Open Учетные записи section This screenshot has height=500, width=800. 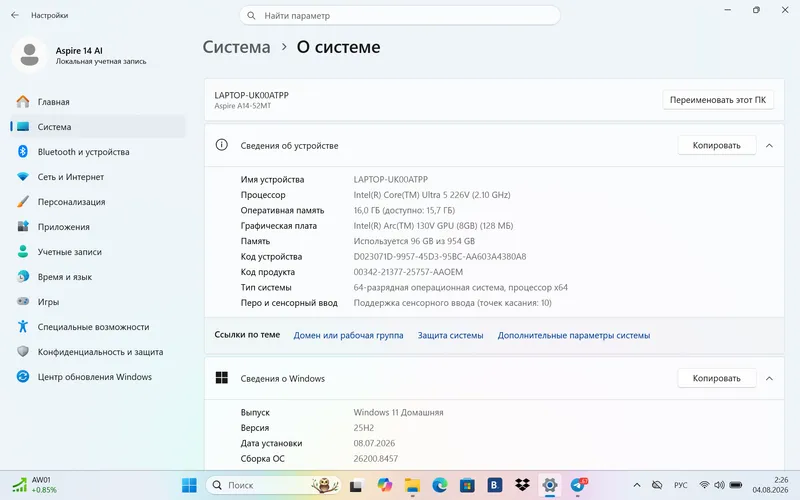click(97, 252)
